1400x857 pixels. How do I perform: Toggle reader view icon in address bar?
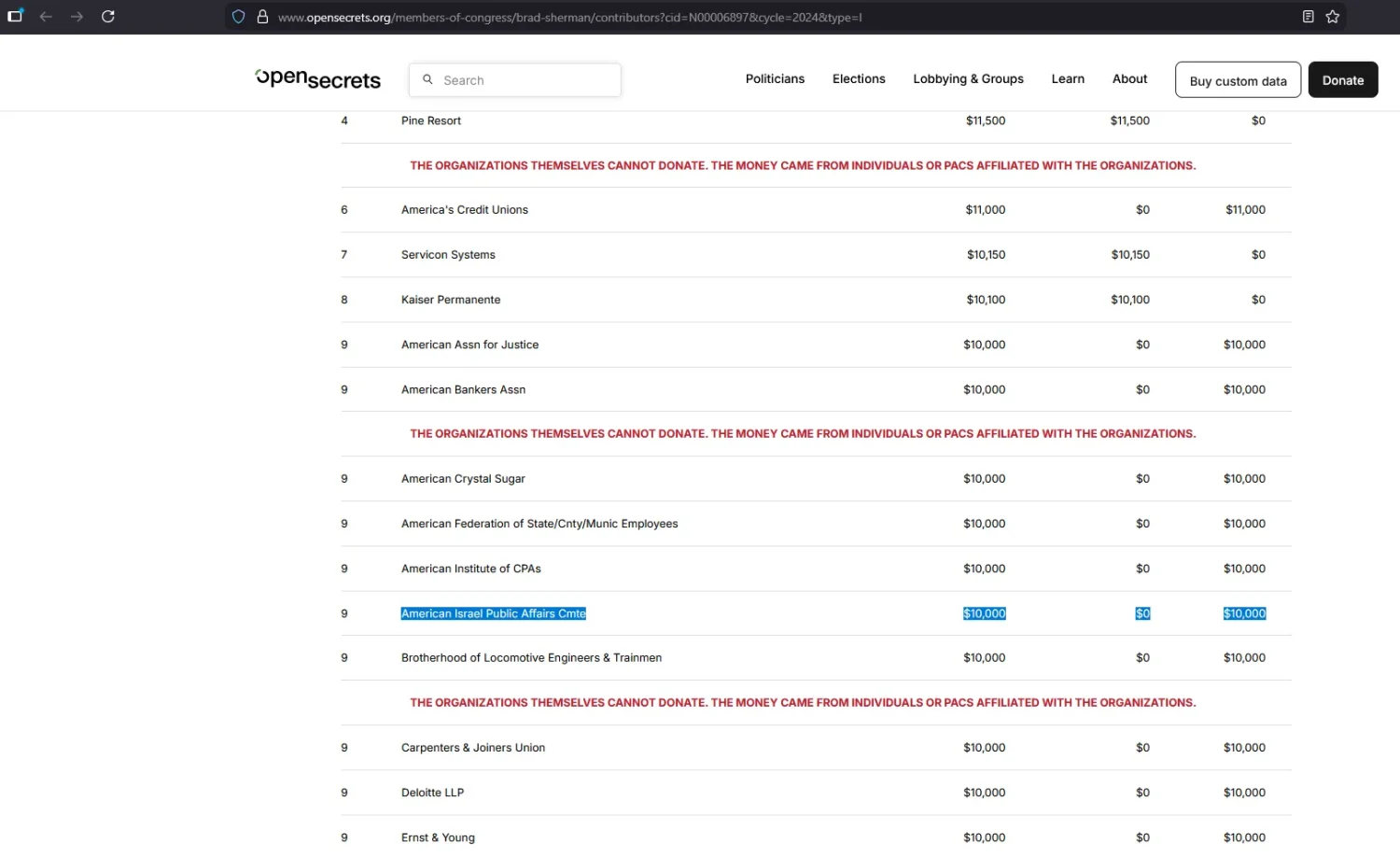tap(1309, 17)
